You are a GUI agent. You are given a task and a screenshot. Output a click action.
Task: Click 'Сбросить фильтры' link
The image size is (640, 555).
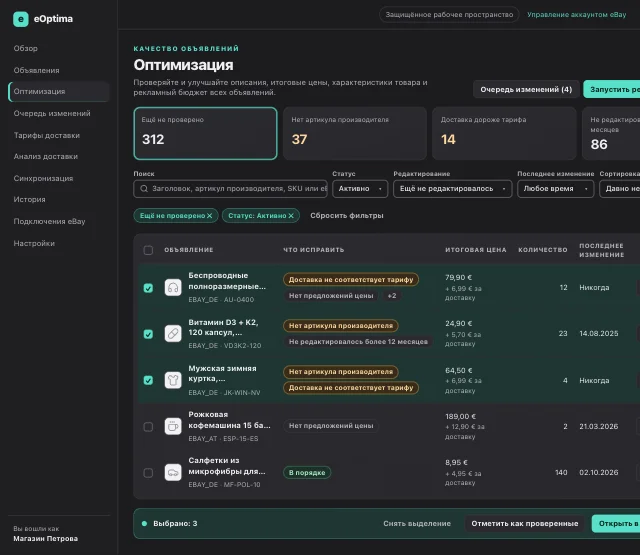tap(347, 215)
